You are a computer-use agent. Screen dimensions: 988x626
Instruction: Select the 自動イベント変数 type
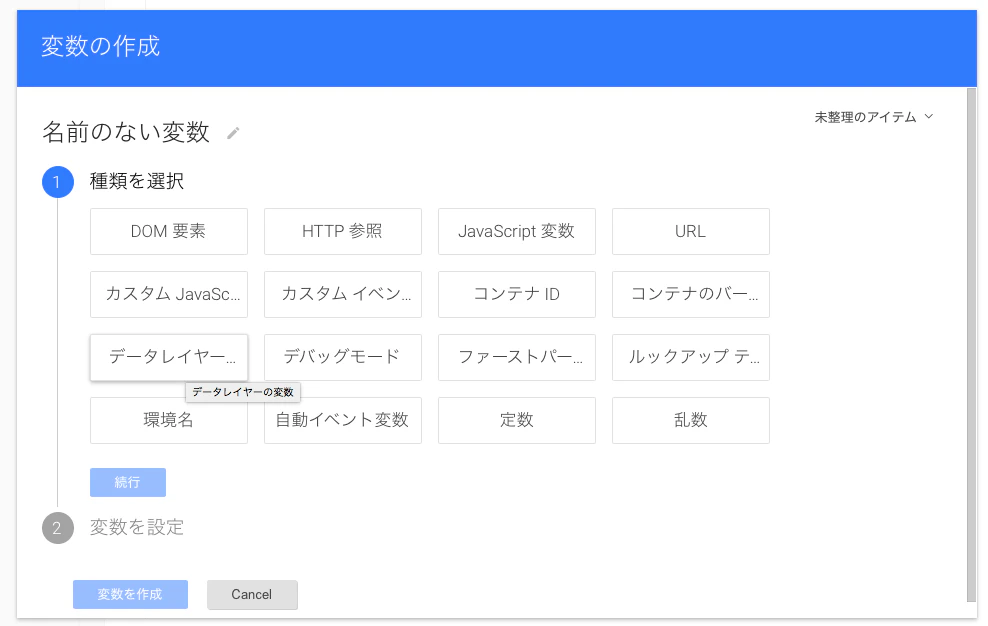[343, 420]
